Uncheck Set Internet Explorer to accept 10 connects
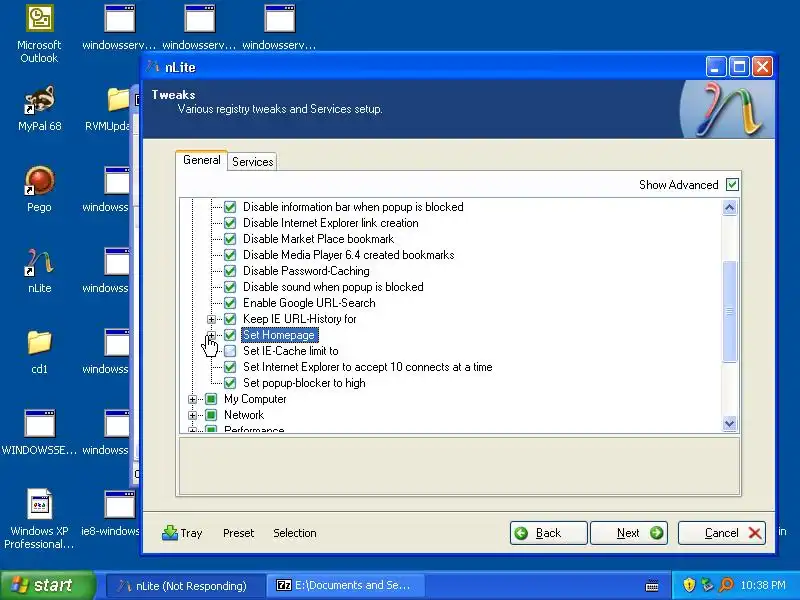 230,367
